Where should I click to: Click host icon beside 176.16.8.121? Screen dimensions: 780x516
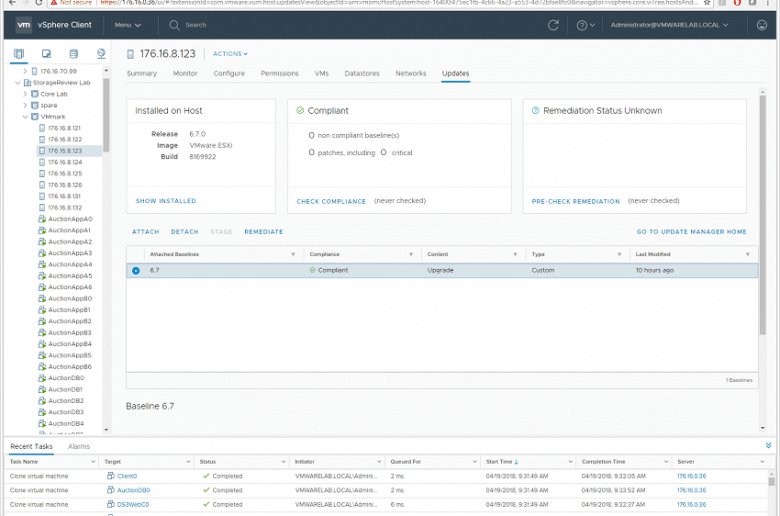(42, 128)
